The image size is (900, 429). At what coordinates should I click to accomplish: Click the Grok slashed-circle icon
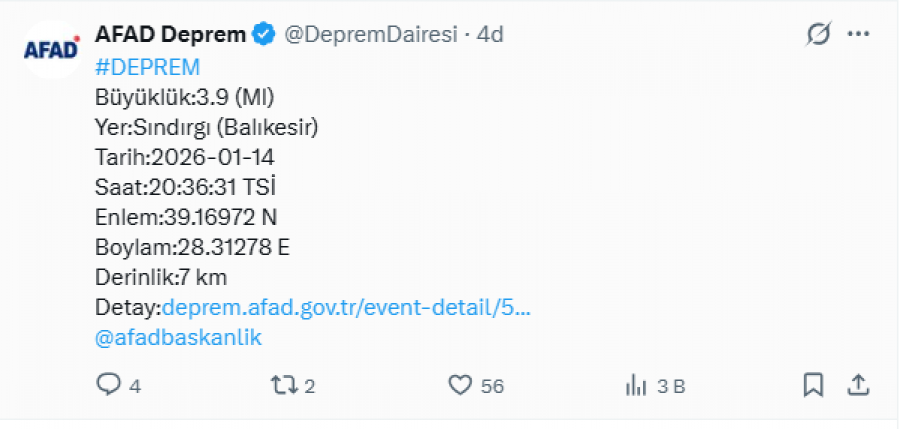[818, 35]
